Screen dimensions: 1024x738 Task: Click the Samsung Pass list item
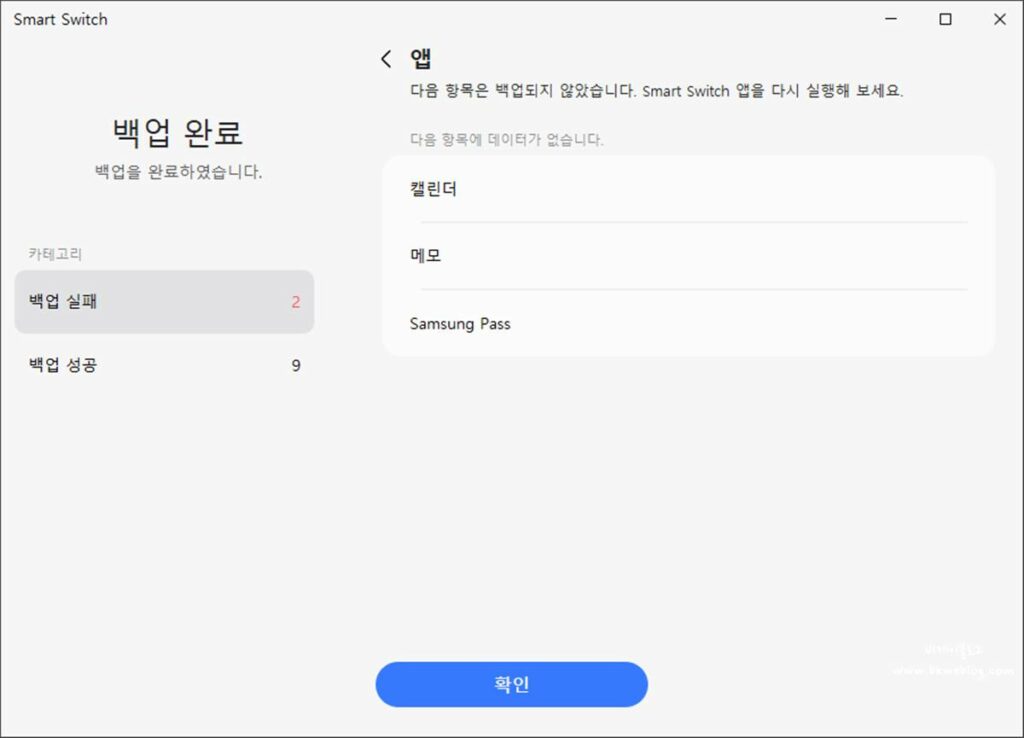point(688,323)
